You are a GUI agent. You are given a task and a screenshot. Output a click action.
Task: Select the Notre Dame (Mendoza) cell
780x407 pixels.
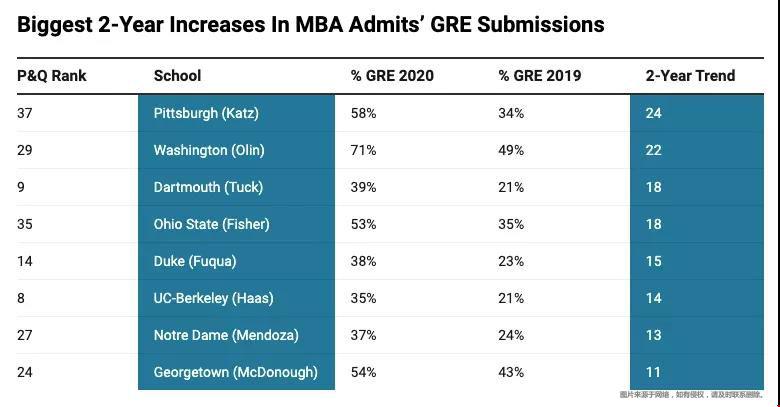(x=226, y=335)
